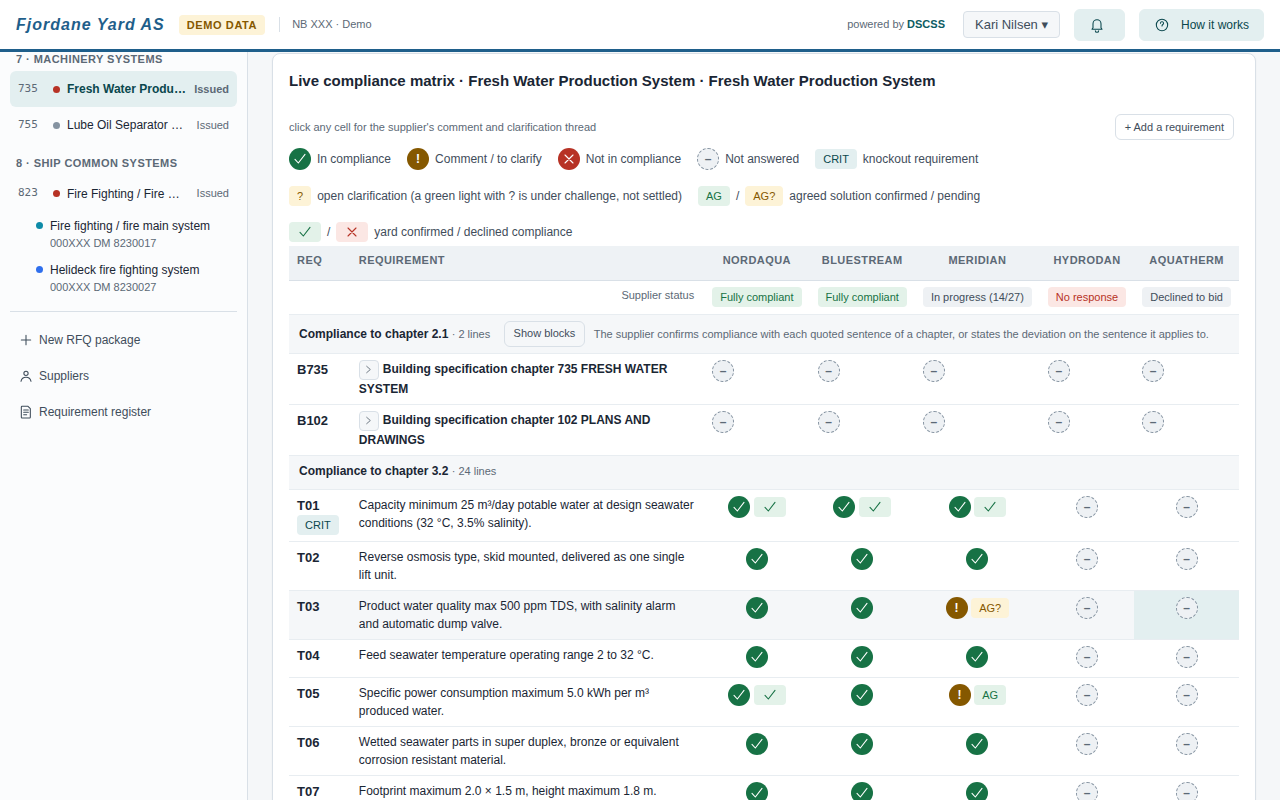Image resolution: width=1280 pixels, height=800 pixels.
Task: Click Nordaqua compliance check for T06
Action: point(757,744)
